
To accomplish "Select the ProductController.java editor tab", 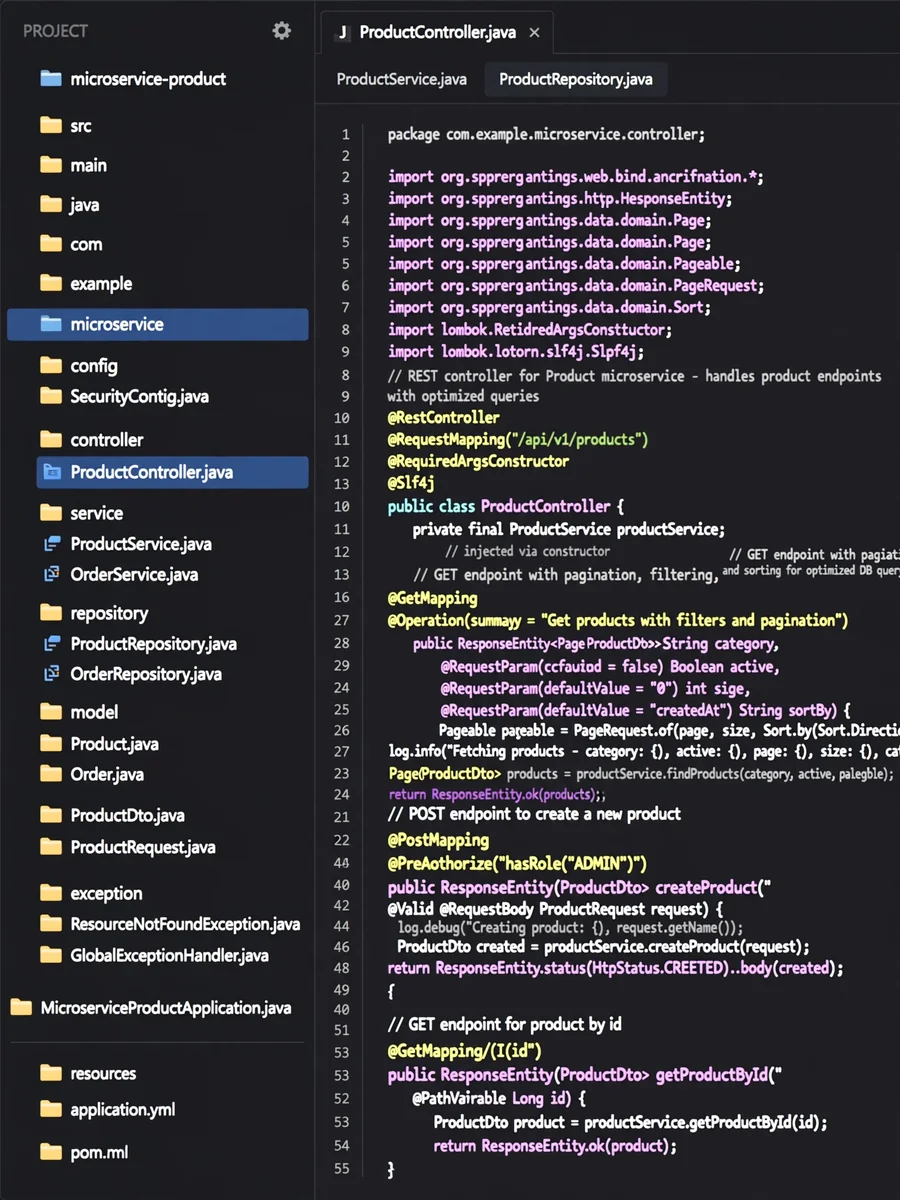I will 437,32.
